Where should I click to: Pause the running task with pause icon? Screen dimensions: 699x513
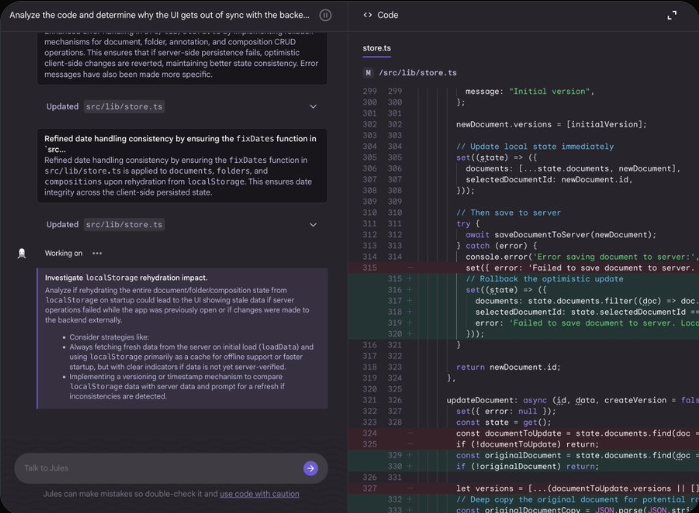point(325,15)
